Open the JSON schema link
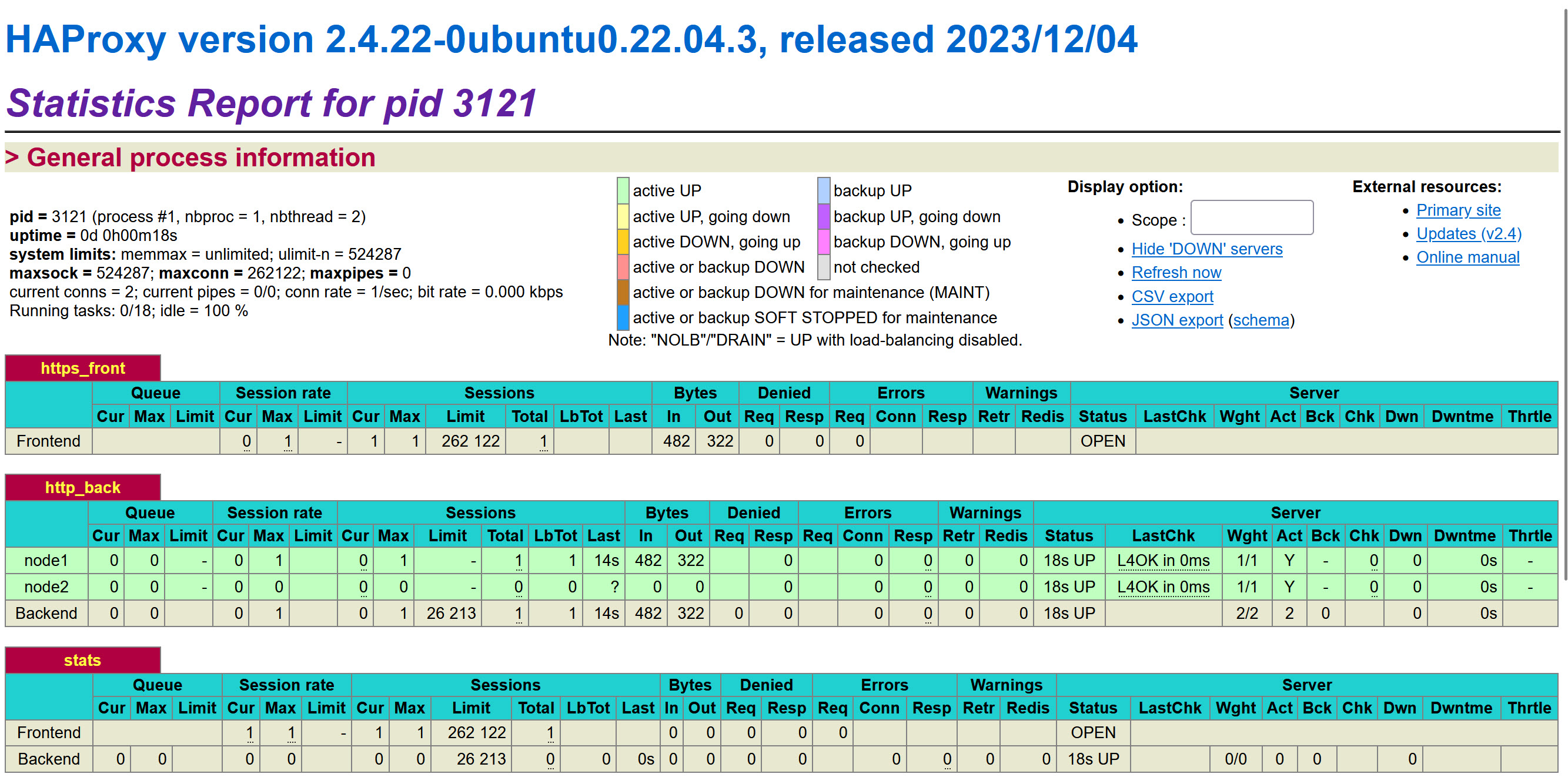The image size is (1568, 784). tap(1261, 320)
